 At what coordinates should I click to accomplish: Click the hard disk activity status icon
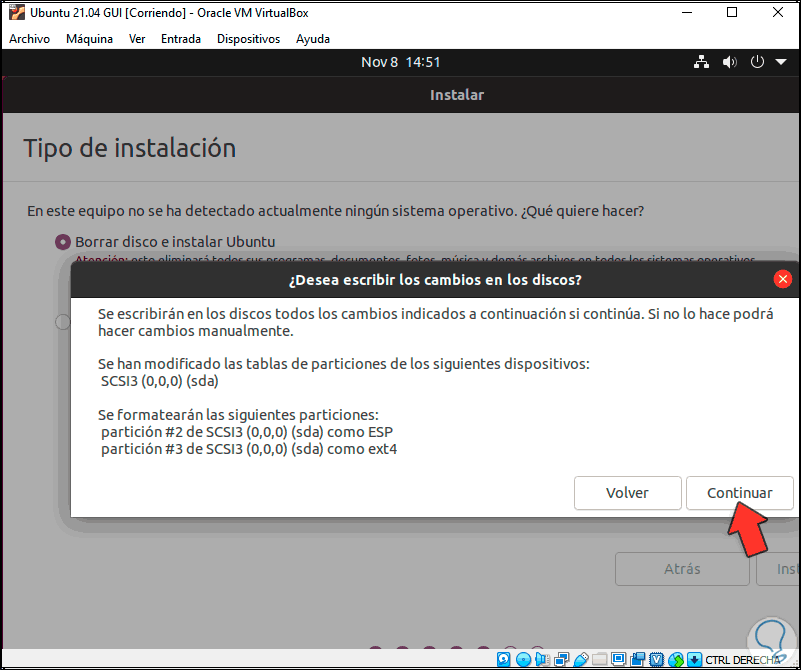tap(503, 659)
